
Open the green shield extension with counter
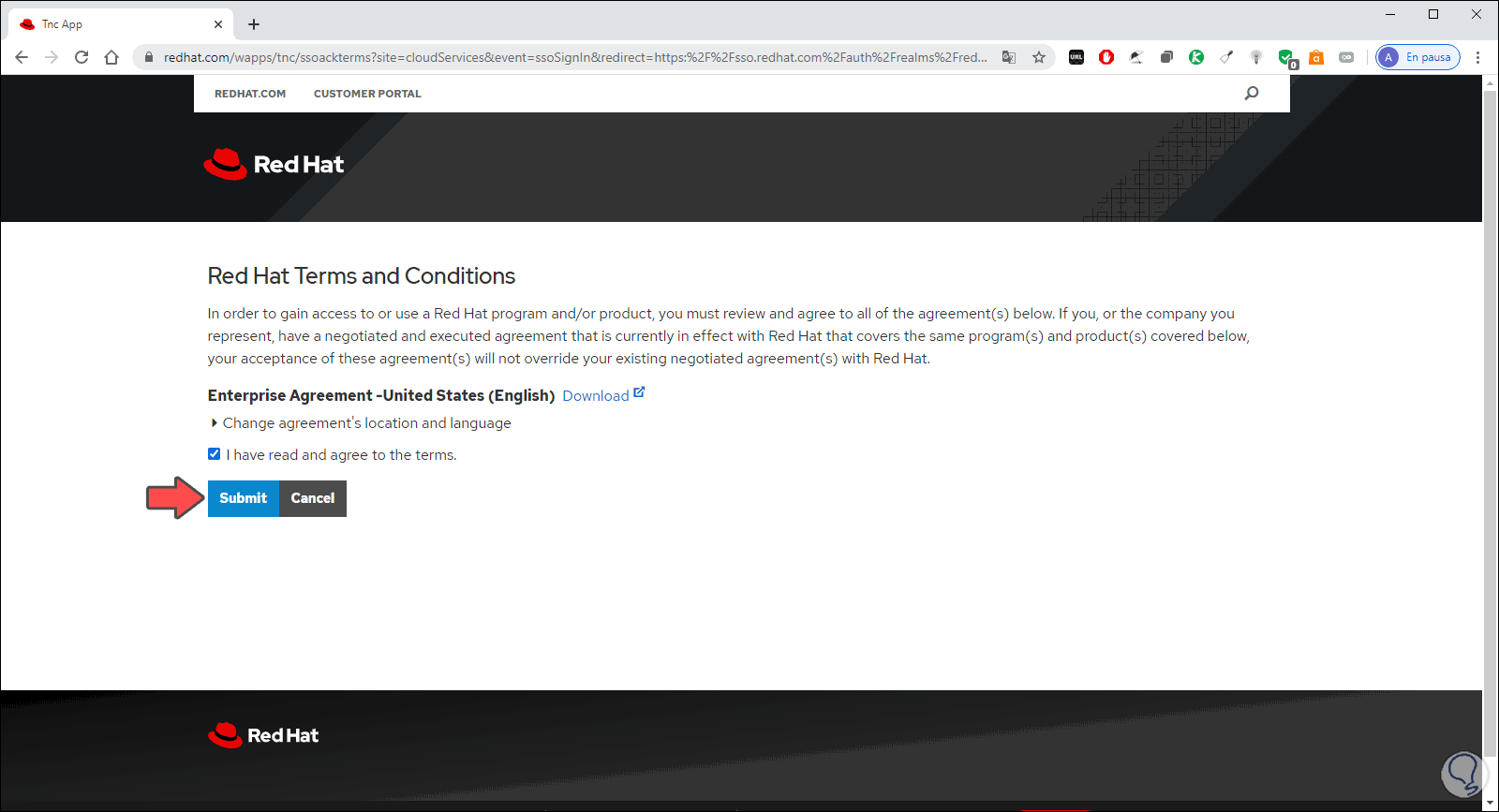tap(1287, 59)
